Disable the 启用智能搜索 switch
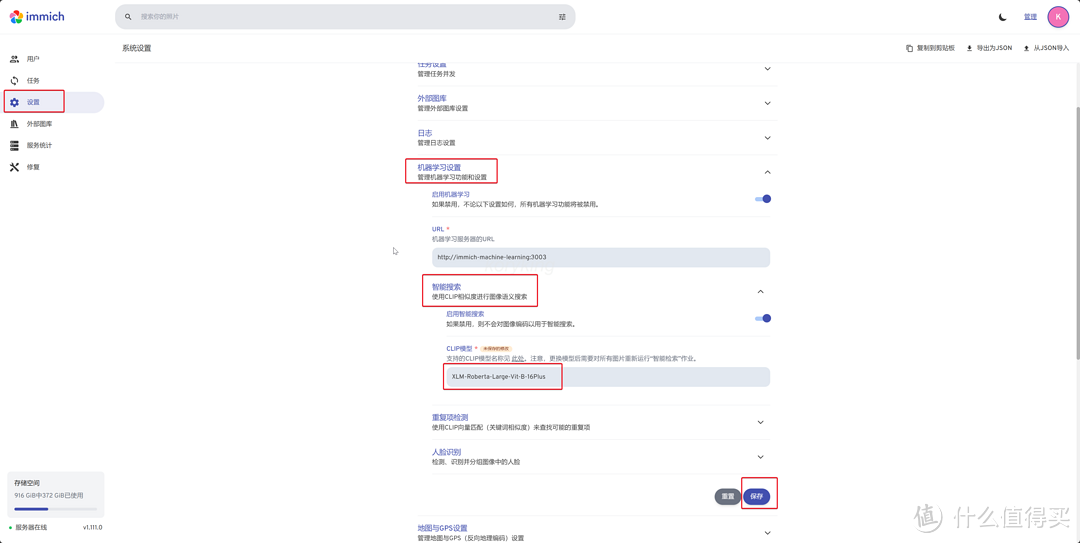This screenshot has width=1080, height=543. (762, 318)
